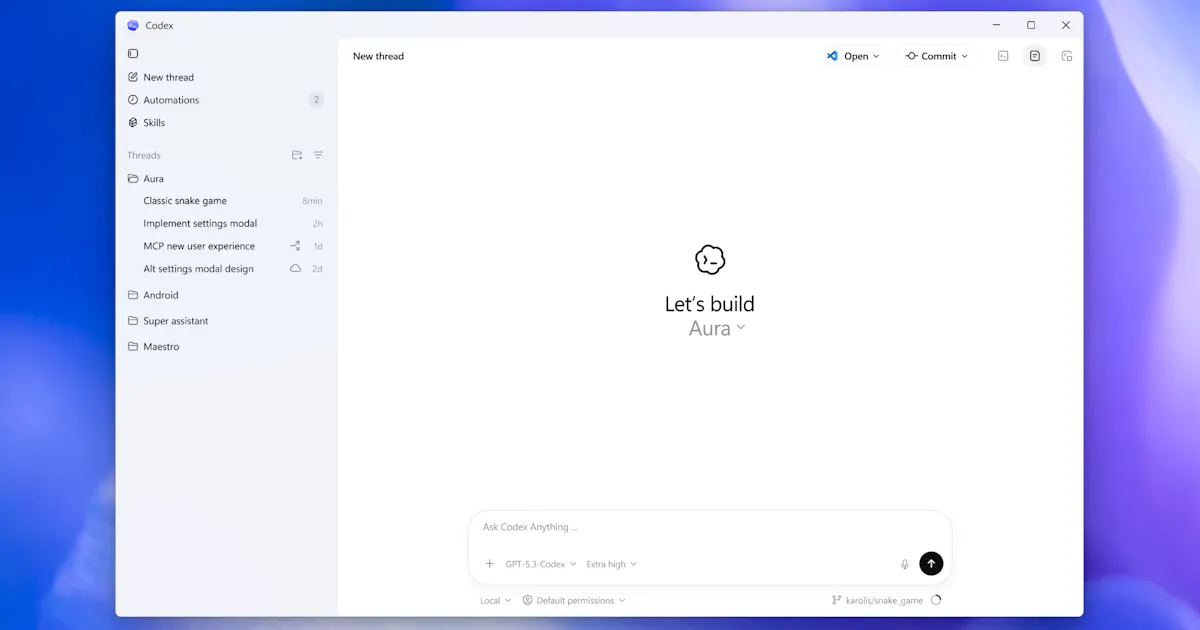The height and width of the screenshot is (630, 1200).
Task: Send message with arrow button
Action: click(x=931, y=564)
